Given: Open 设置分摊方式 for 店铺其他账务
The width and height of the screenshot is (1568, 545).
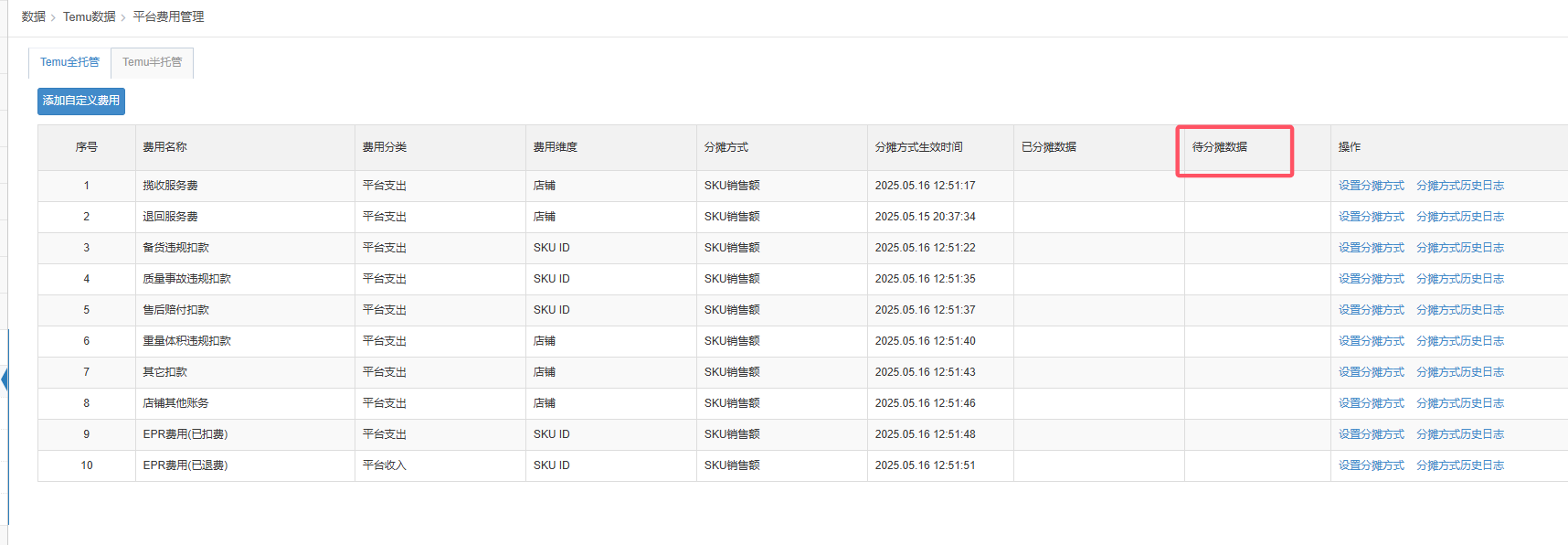Looking at the screenshot, I should [1371, 403].
